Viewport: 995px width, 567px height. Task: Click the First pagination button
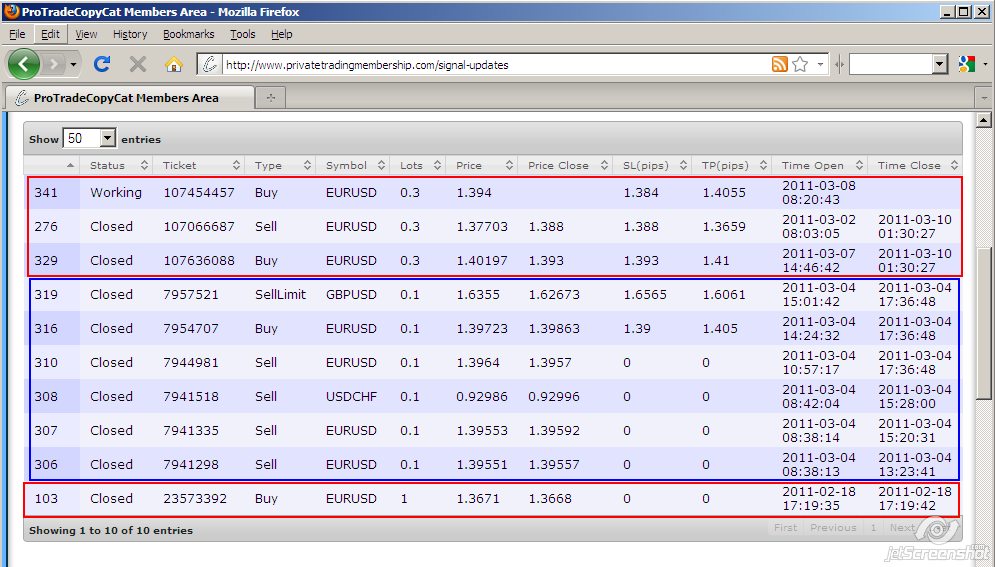785,528
